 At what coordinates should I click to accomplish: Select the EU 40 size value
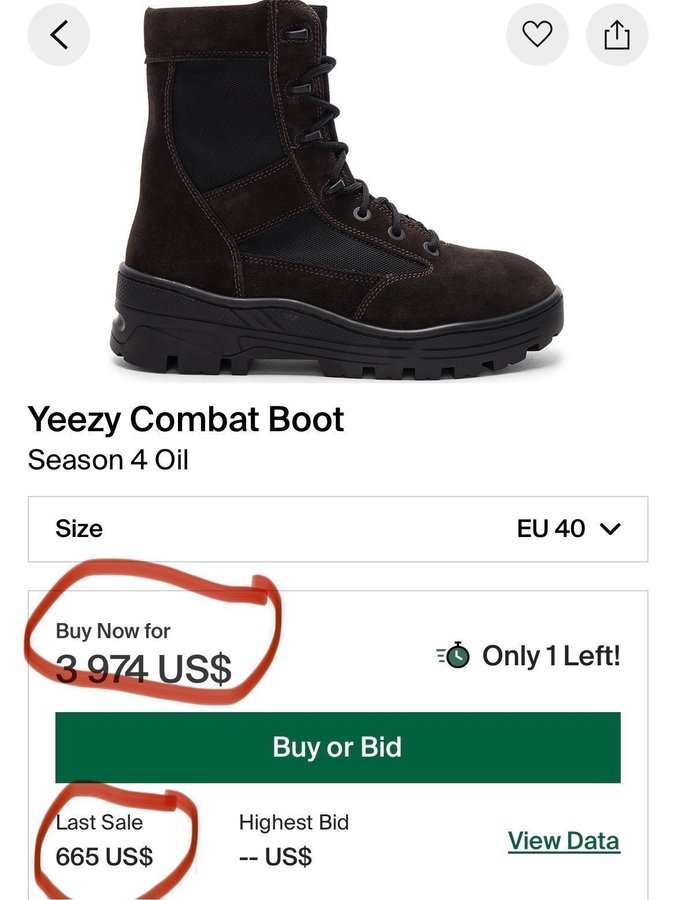pos(550,529)
